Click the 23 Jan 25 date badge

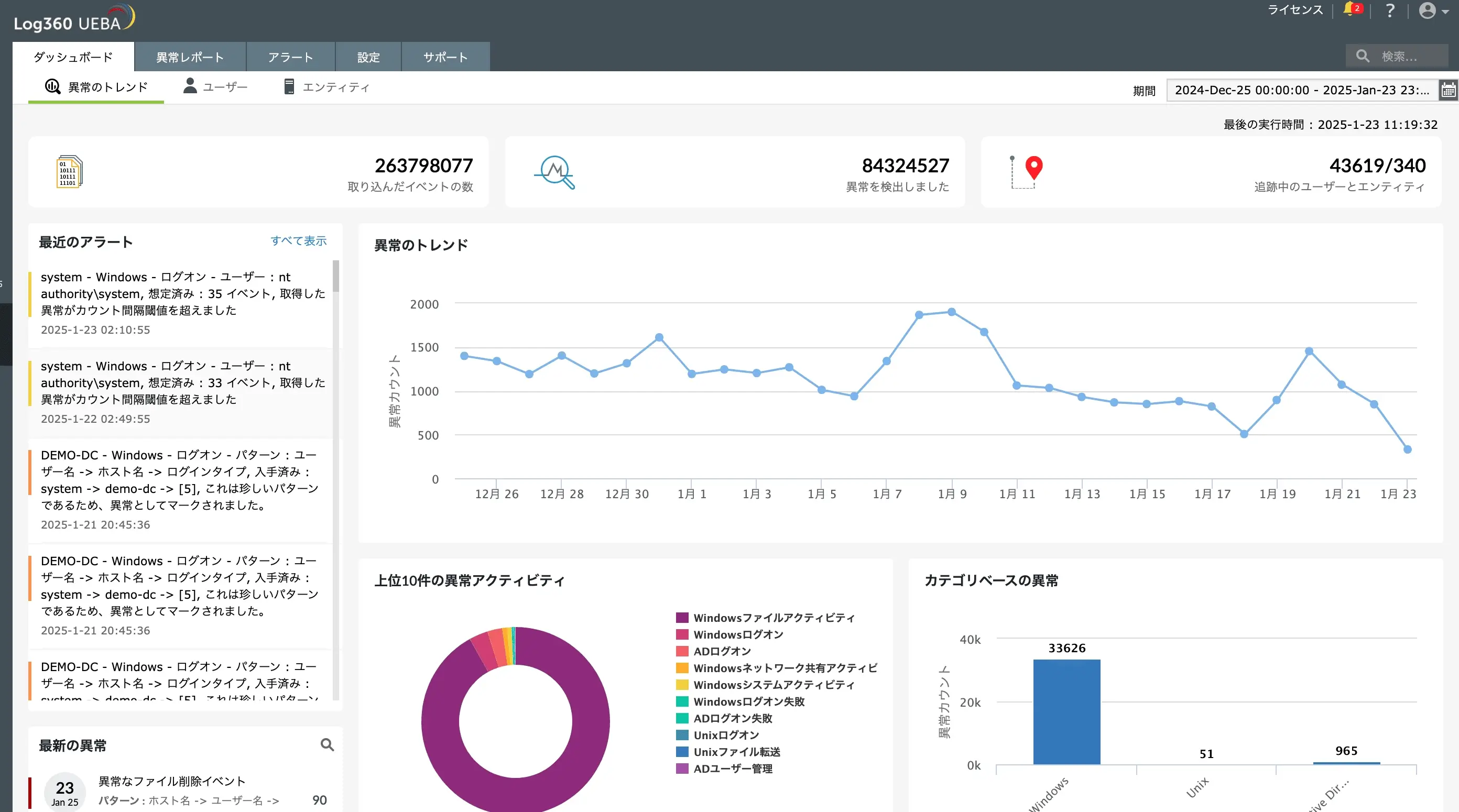[64, 792]
